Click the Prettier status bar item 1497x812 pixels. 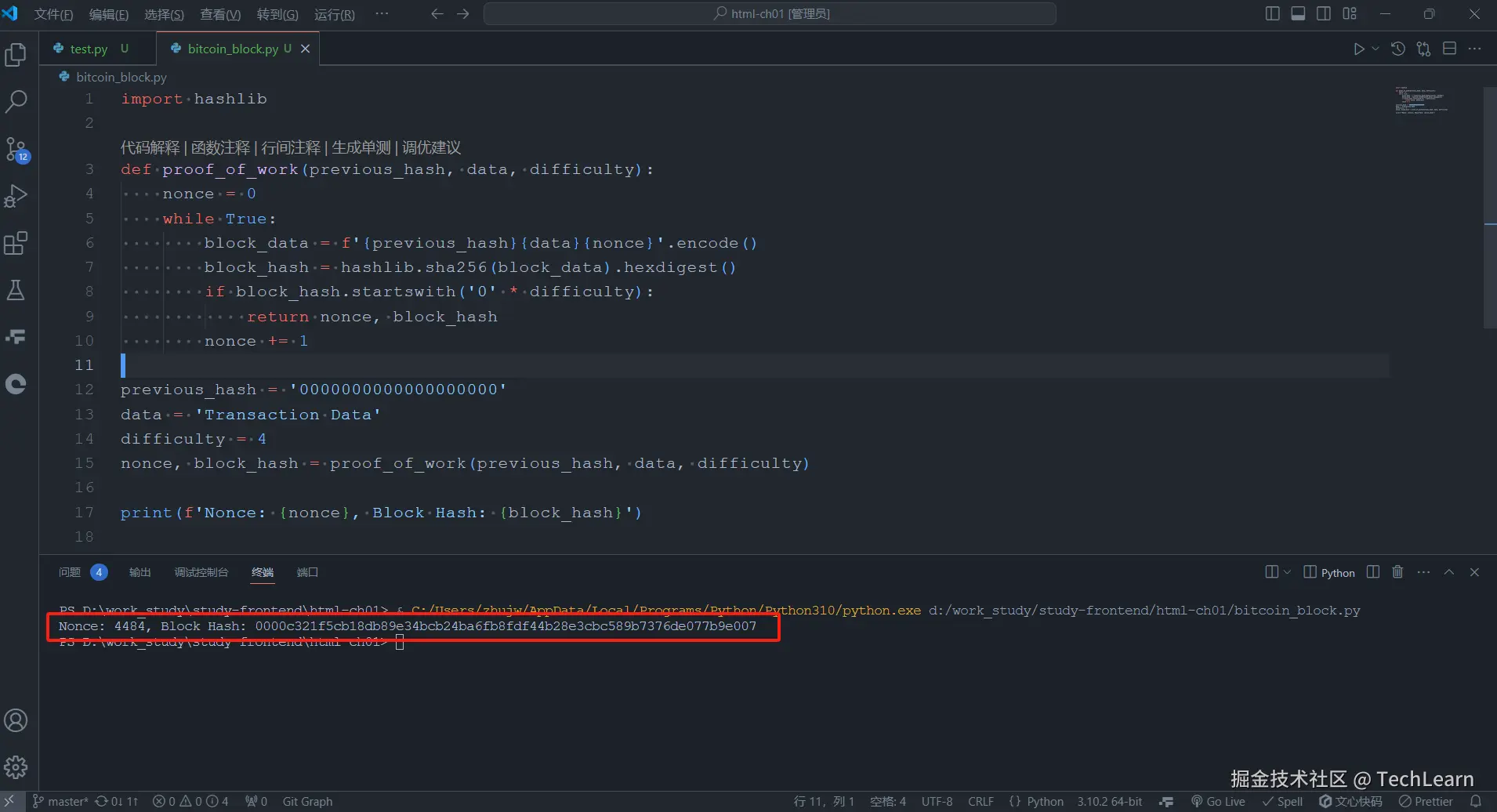pos(1426,801)
